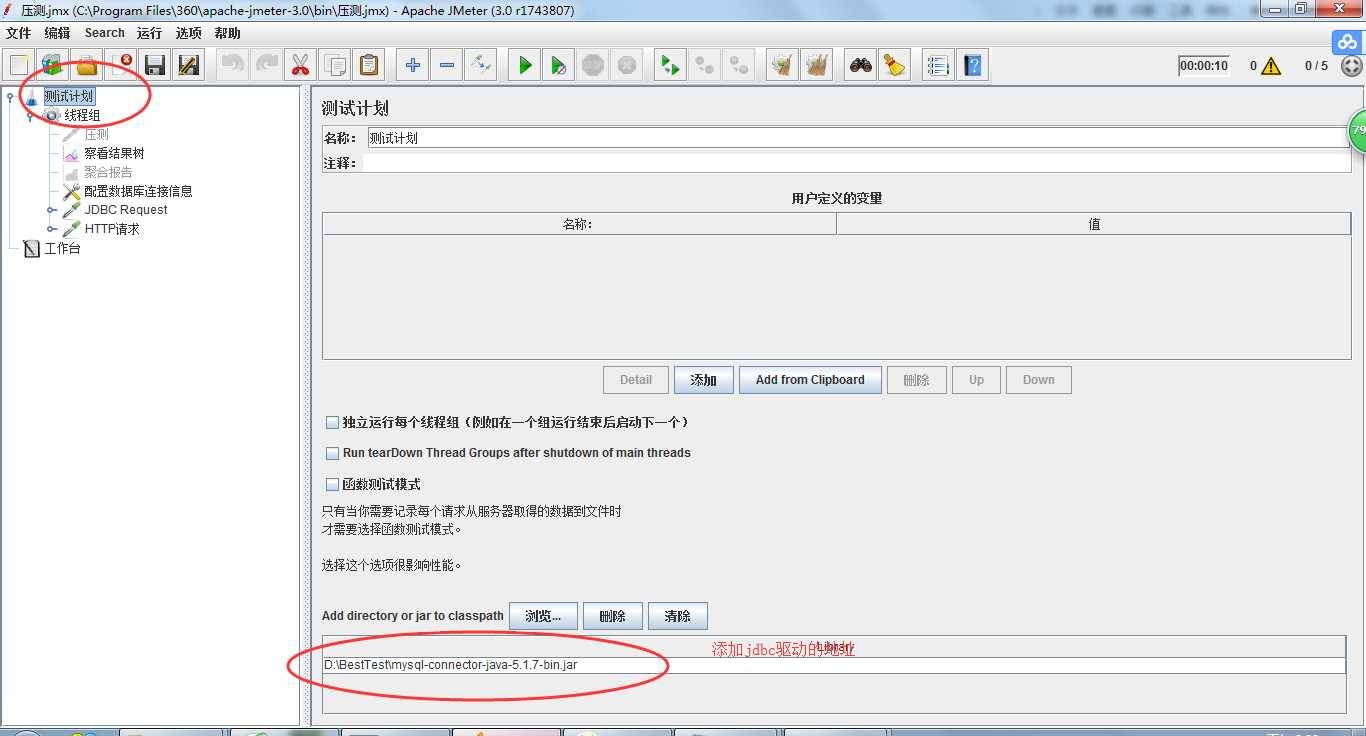The height and width of the screenshot is (736, 1366).
Task: Click the Remote Start All icon
Action: coord(670,66)
